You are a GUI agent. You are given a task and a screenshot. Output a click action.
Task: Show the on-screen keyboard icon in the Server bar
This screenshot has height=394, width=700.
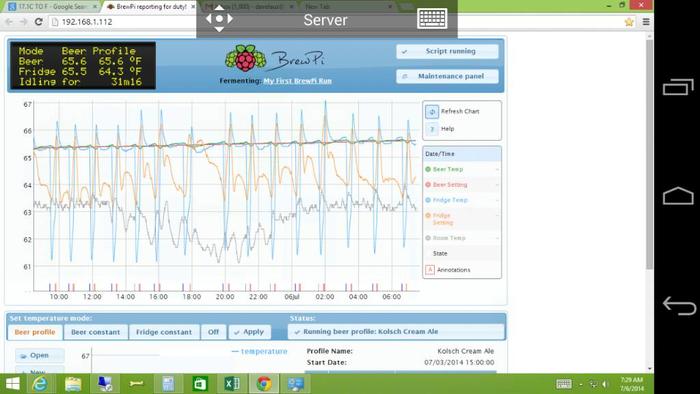[x=432, y=19]
